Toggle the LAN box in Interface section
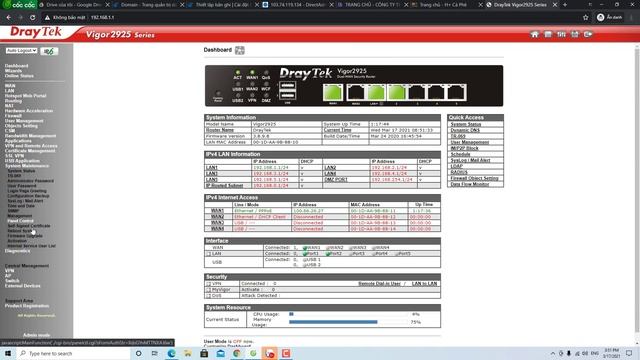 pyautogui.click(x=209, y=254)
